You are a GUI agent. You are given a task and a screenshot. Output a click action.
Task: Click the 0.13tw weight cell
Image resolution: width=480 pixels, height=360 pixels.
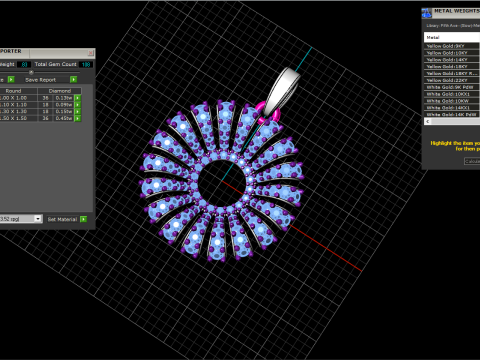(63, 98)
